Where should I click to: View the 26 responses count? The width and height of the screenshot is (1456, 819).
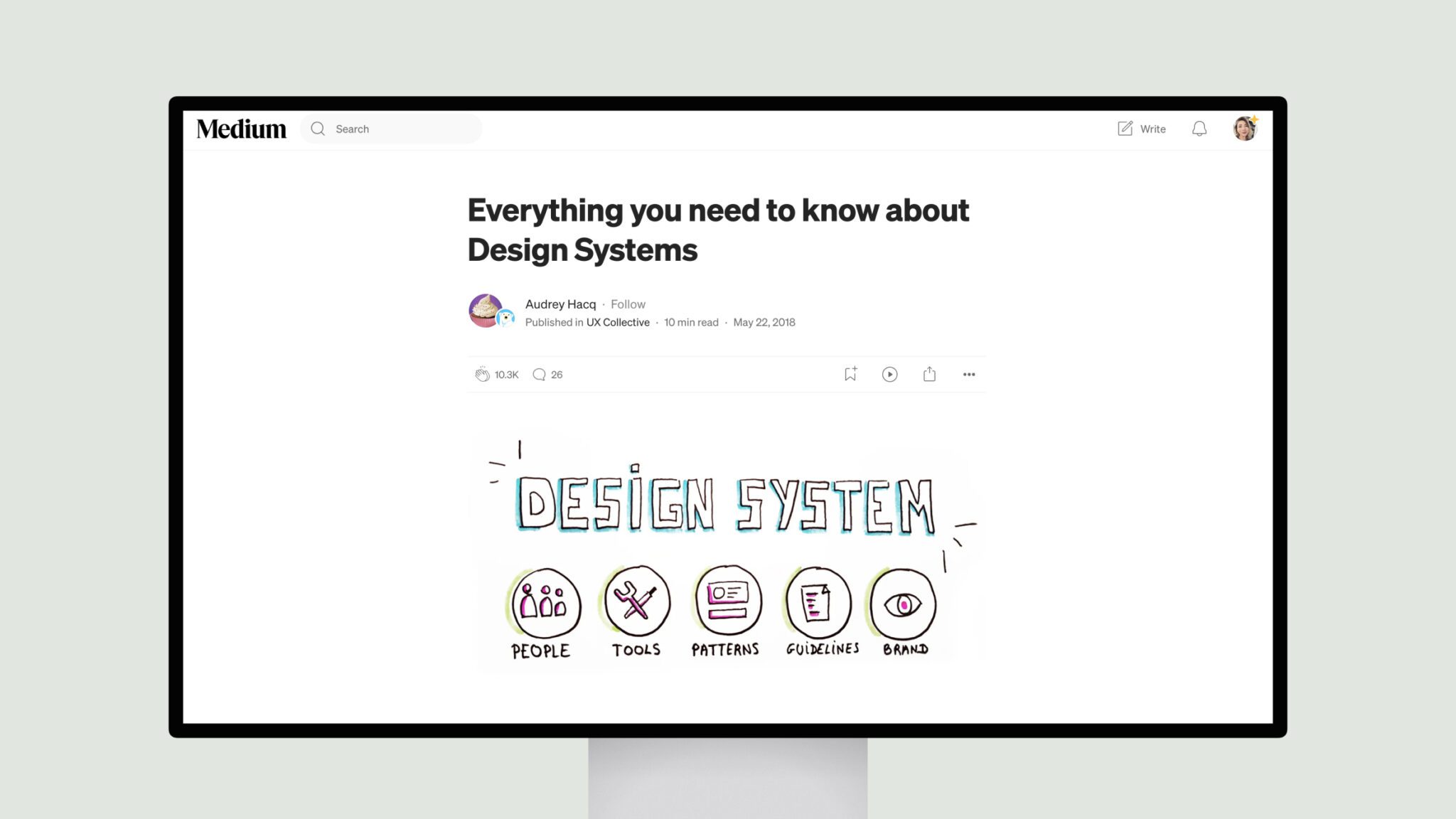[556, 374]
